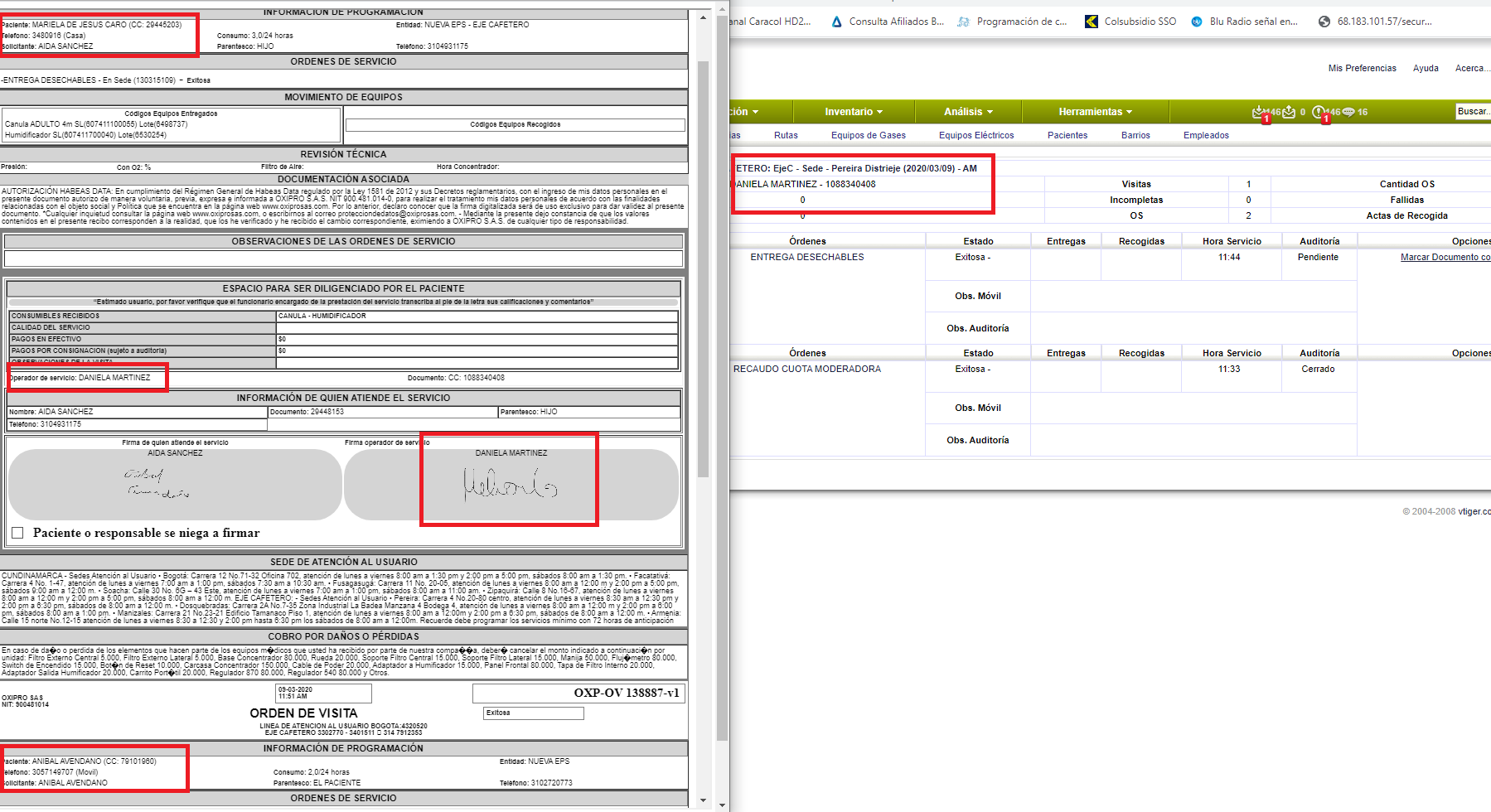Tick 'Paciente o responsable se niega a firmar' checkbox
Image resolution: width=1491 pixels, height=812 pixels.
17,533
